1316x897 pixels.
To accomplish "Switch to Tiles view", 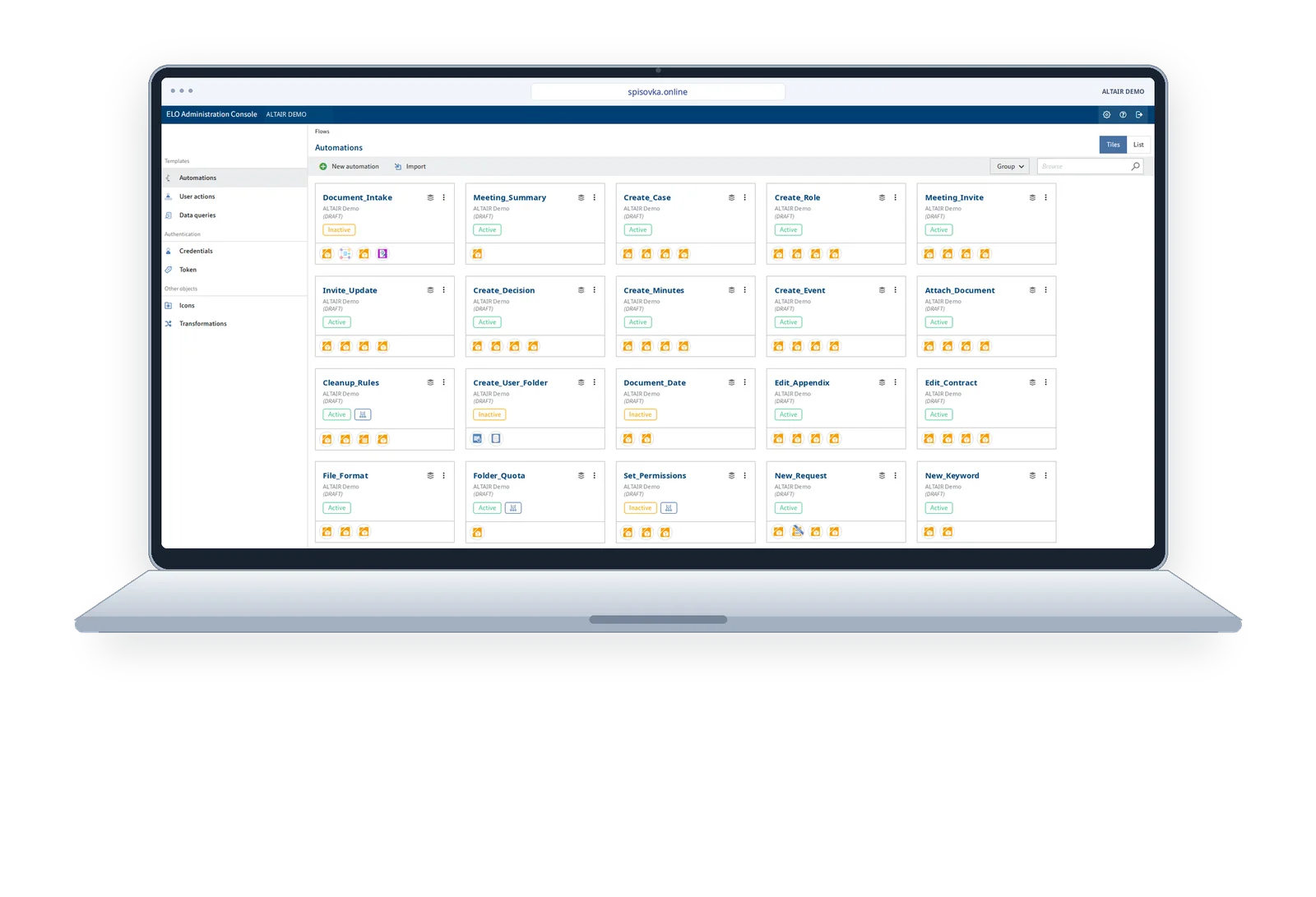I will [1113, 145].
